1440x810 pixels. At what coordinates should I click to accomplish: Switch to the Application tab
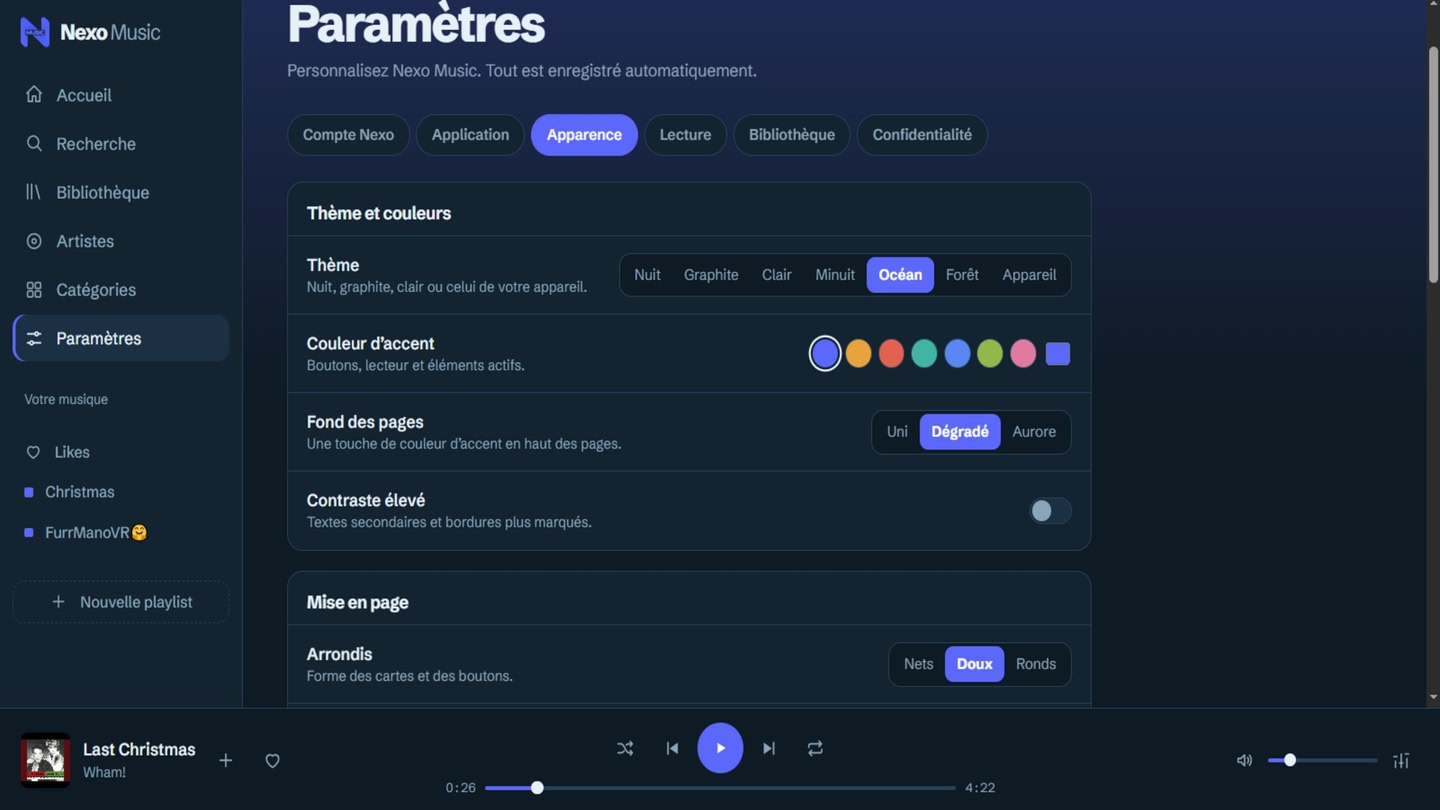click(470, 135)
